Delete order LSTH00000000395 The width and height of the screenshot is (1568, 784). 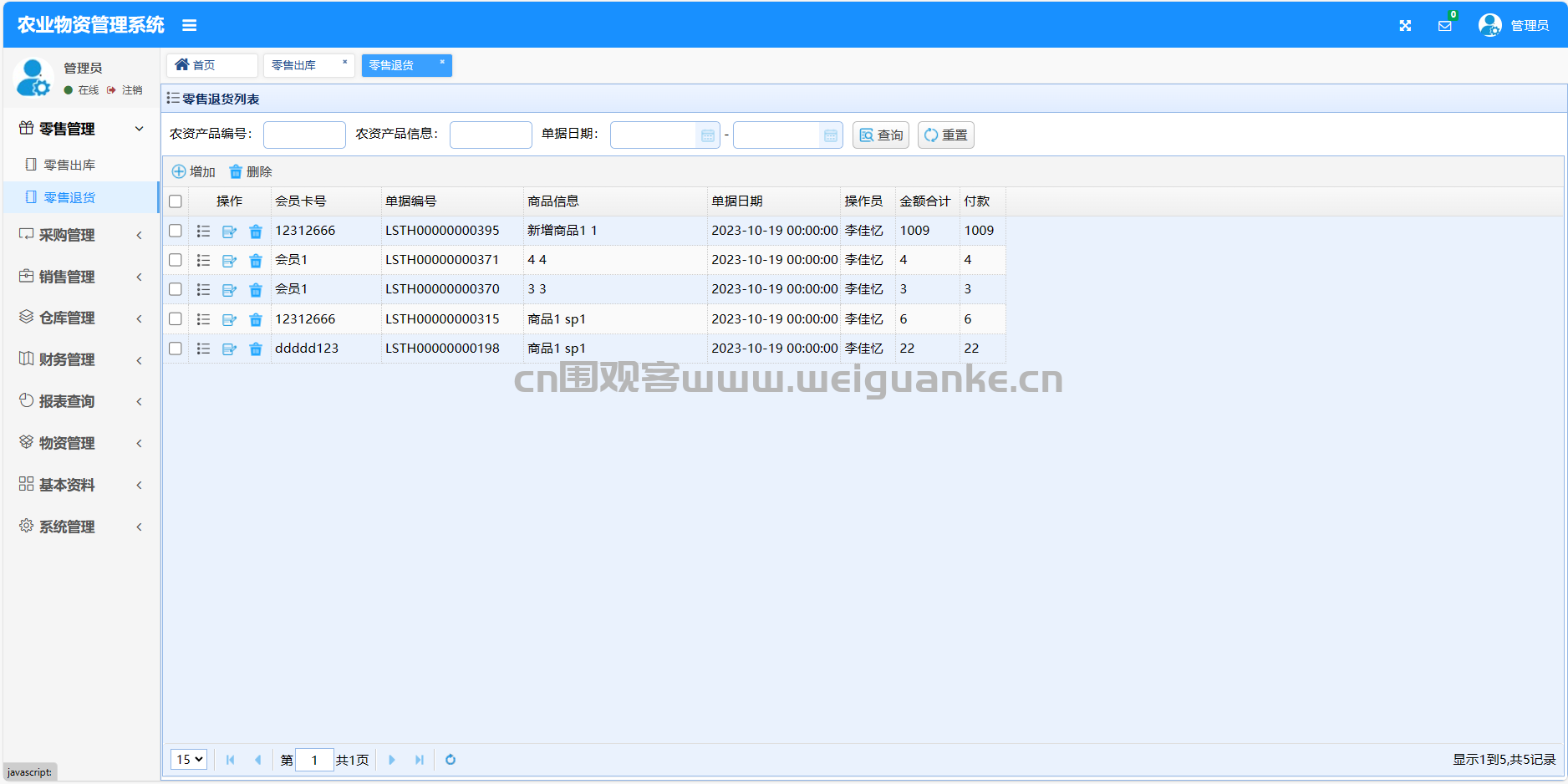tap(256, 232)
